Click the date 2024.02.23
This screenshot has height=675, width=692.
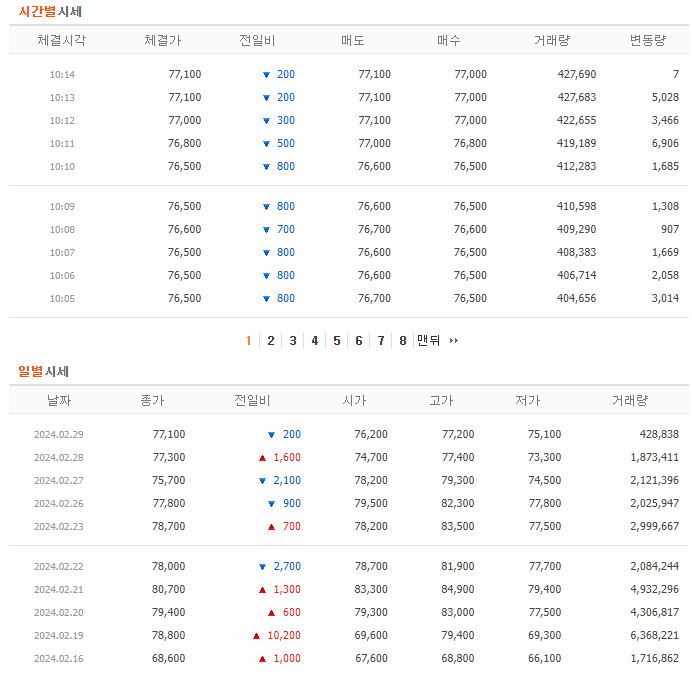(x=59, y=526)
